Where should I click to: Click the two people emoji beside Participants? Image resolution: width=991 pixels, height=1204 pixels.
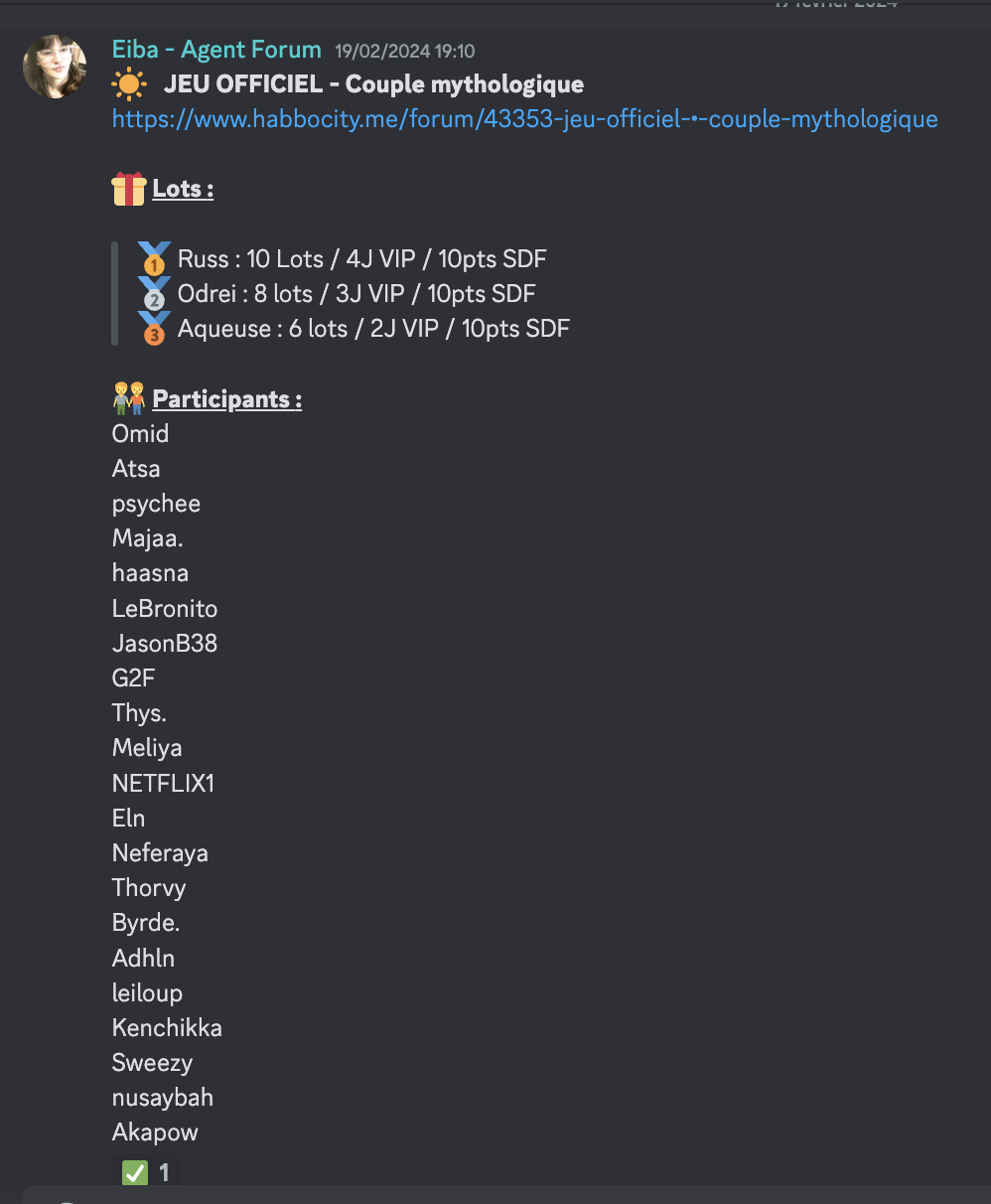click(129, 399)
